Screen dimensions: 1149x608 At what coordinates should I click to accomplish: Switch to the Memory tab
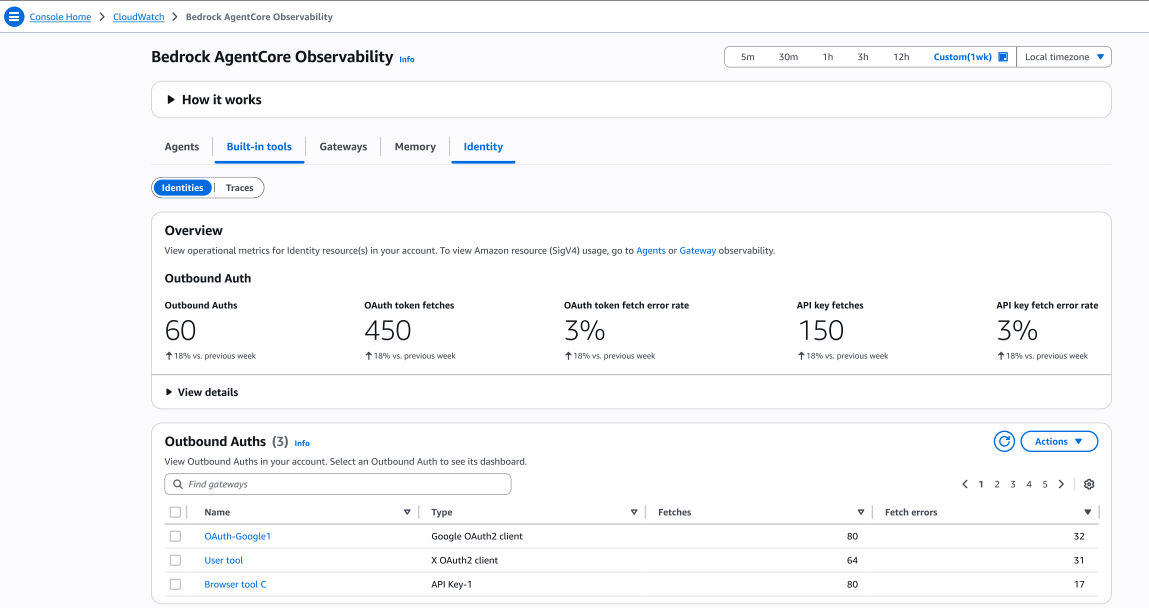[415, 147]
